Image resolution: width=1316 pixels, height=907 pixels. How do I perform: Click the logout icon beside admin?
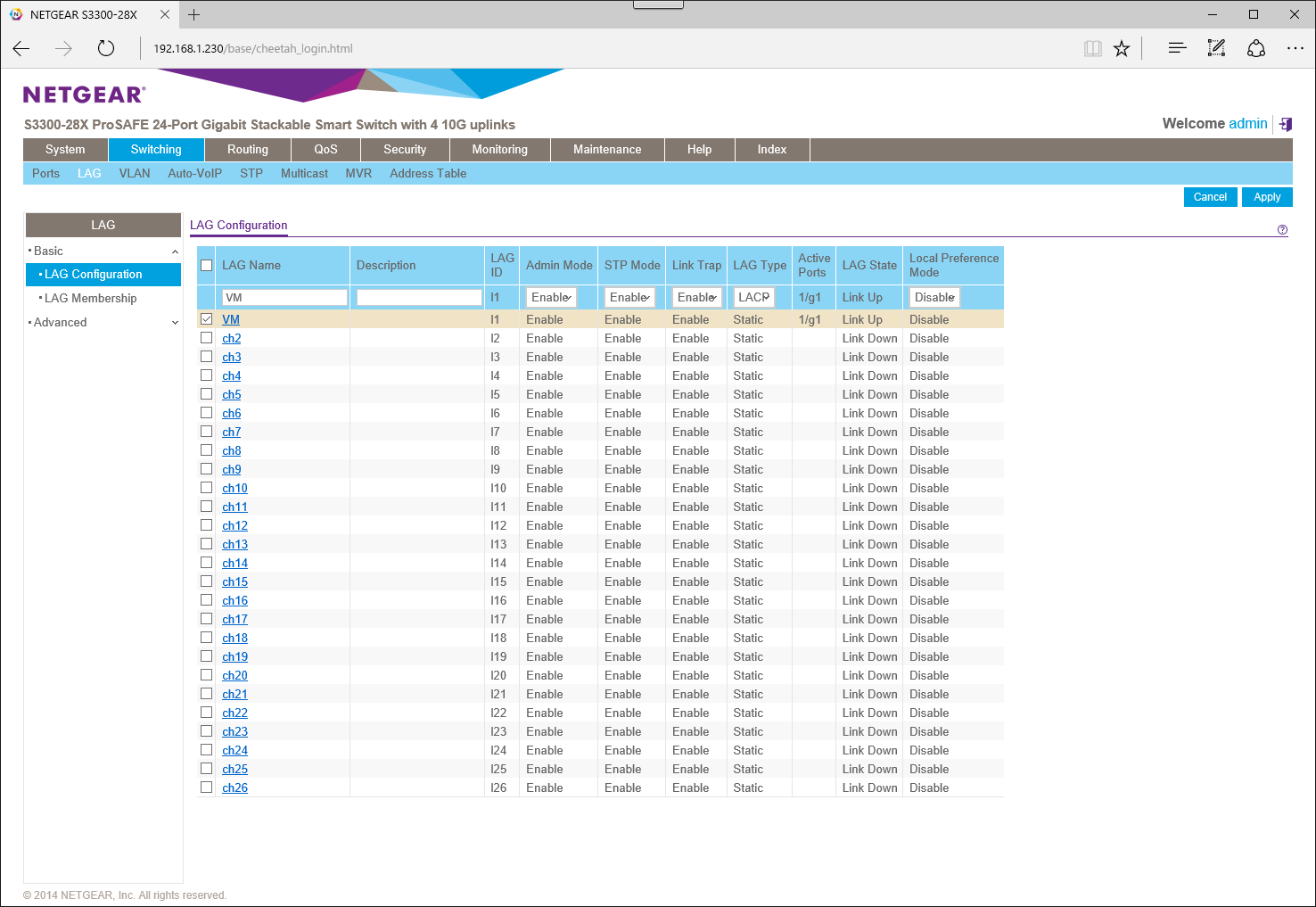click(1285, 124)
